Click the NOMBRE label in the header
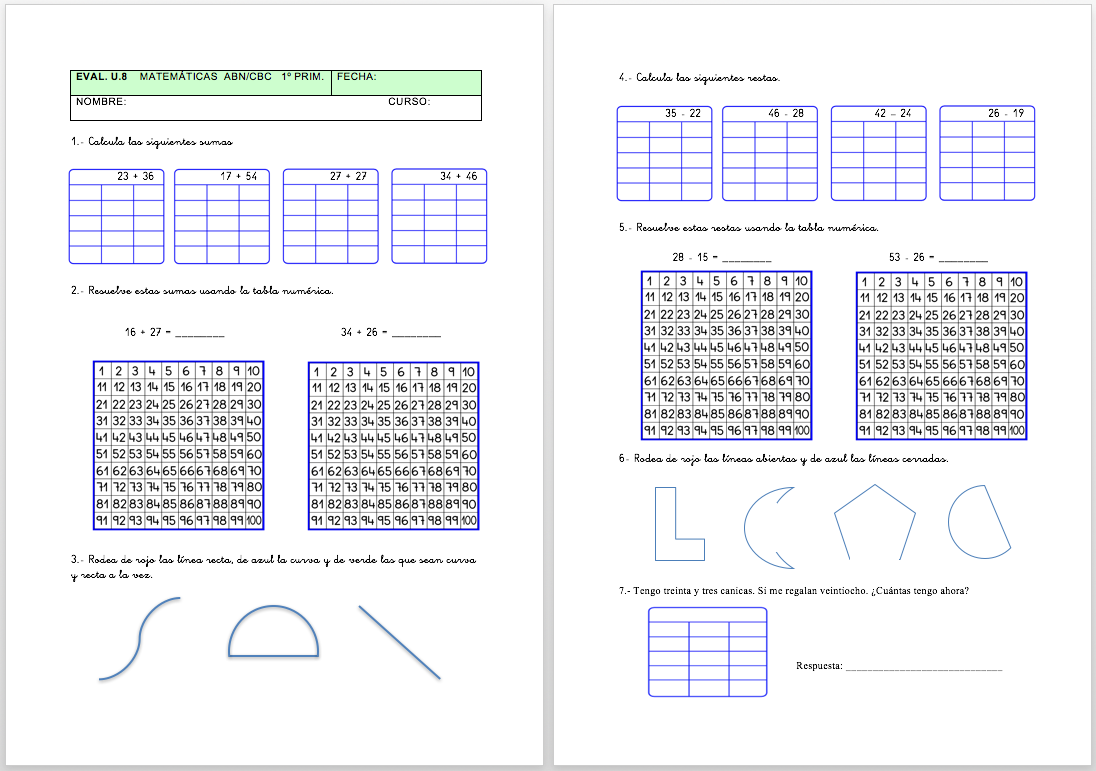This screenshot has height=771, width=1096. click(101, 102)
